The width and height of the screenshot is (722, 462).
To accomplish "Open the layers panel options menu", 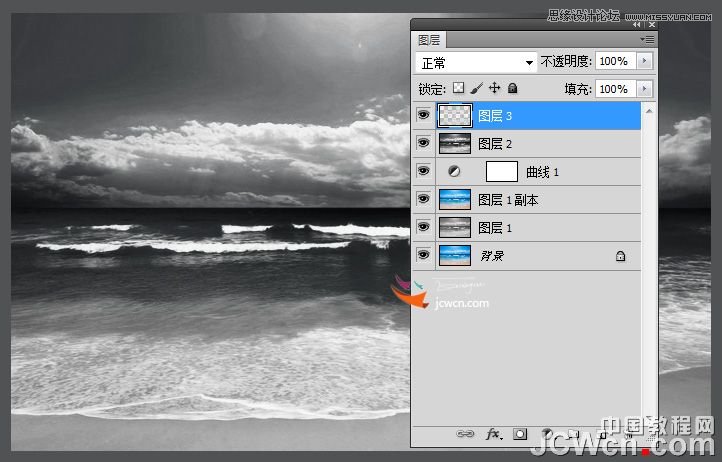I will point(647,39).
